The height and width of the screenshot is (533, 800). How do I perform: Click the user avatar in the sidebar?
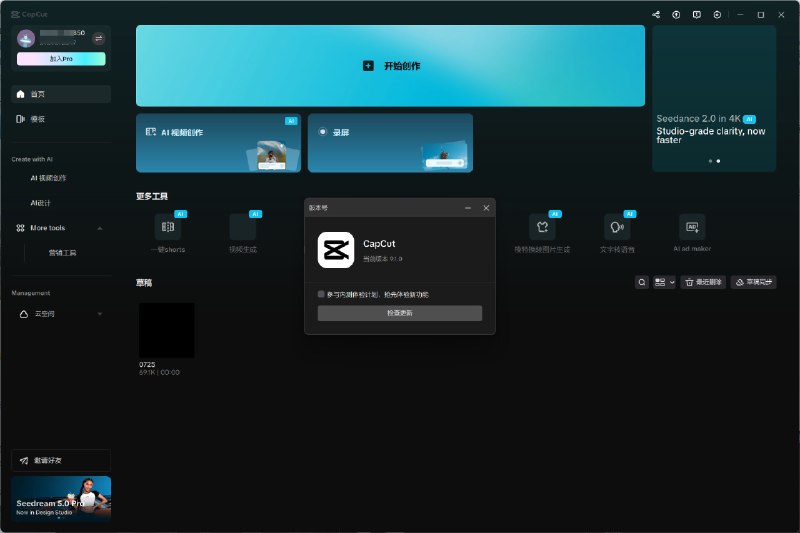pos(26,38)
